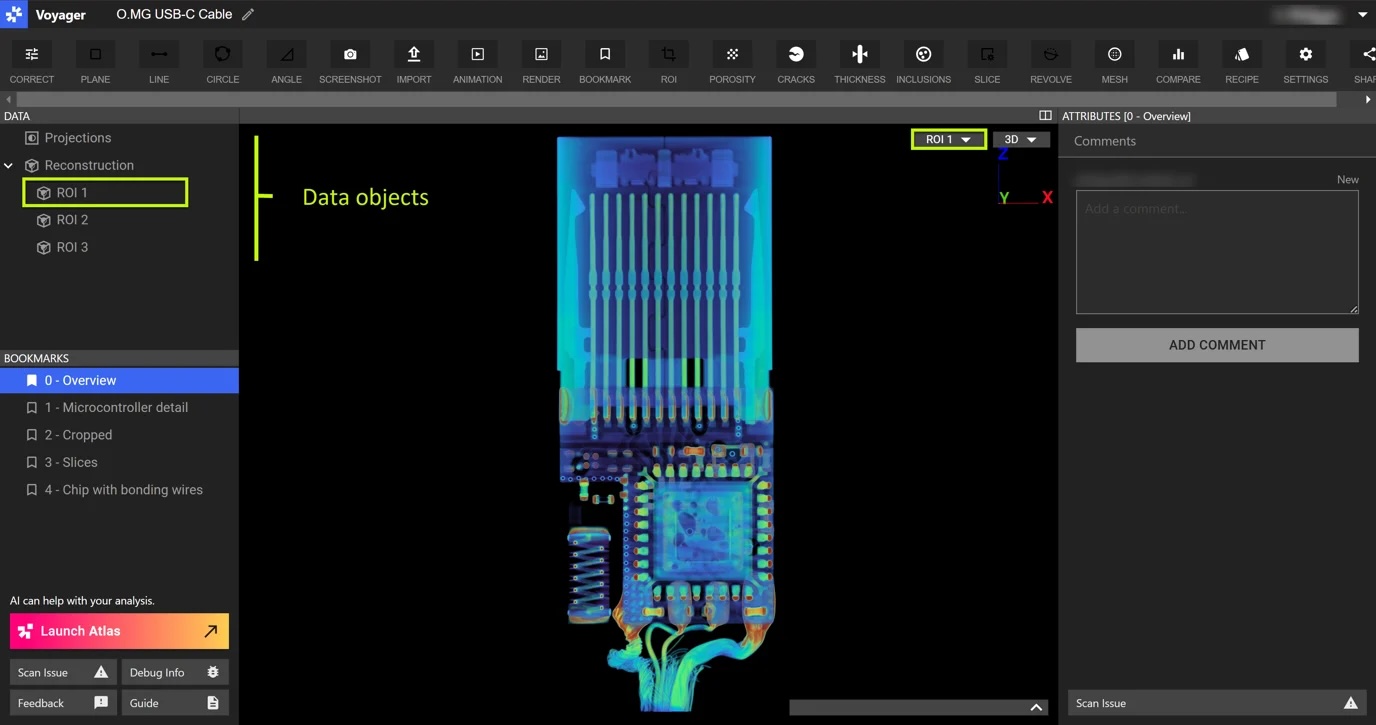Open the Cracks detection tool
Viewport: 1376px width, 725px height.
pos(796,64)
